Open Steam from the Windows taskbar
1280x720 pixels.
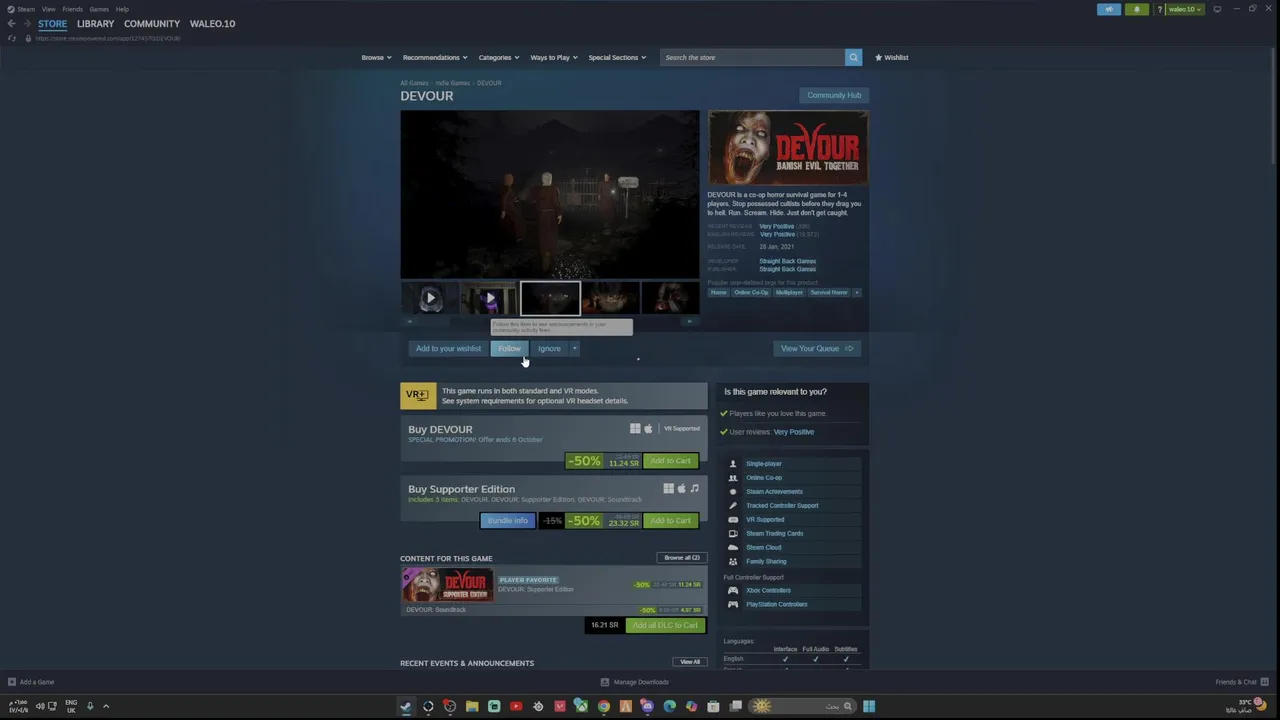[406, 706]
